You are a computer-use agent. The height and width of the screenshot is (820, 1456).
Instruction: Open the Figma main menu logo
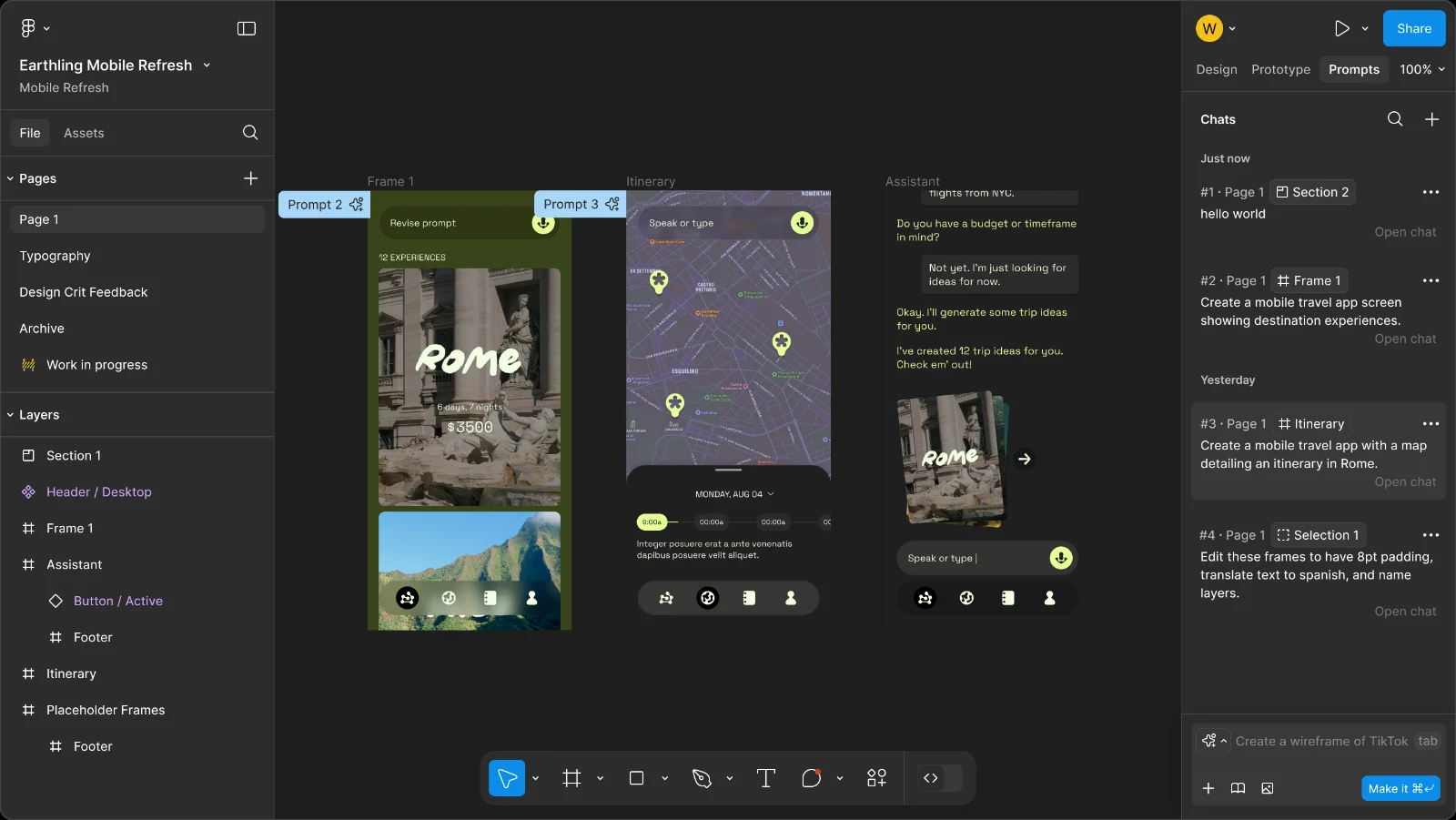28,28
